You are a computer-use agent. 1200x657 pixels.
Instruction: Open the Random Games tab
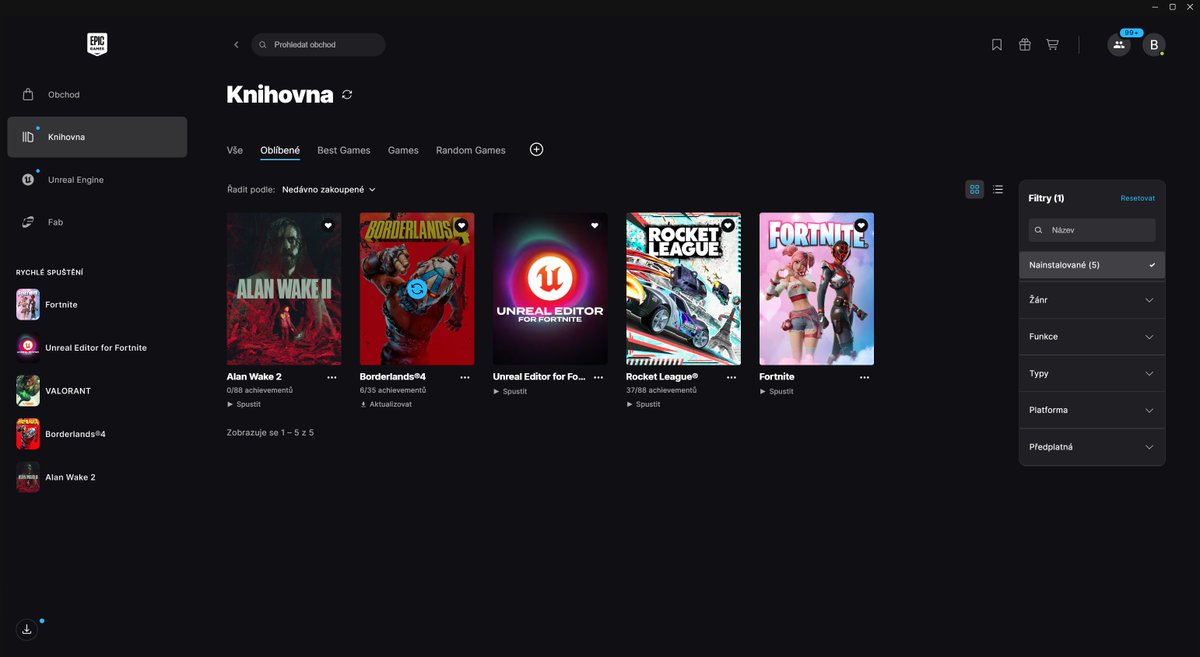(x=471, y=150)
